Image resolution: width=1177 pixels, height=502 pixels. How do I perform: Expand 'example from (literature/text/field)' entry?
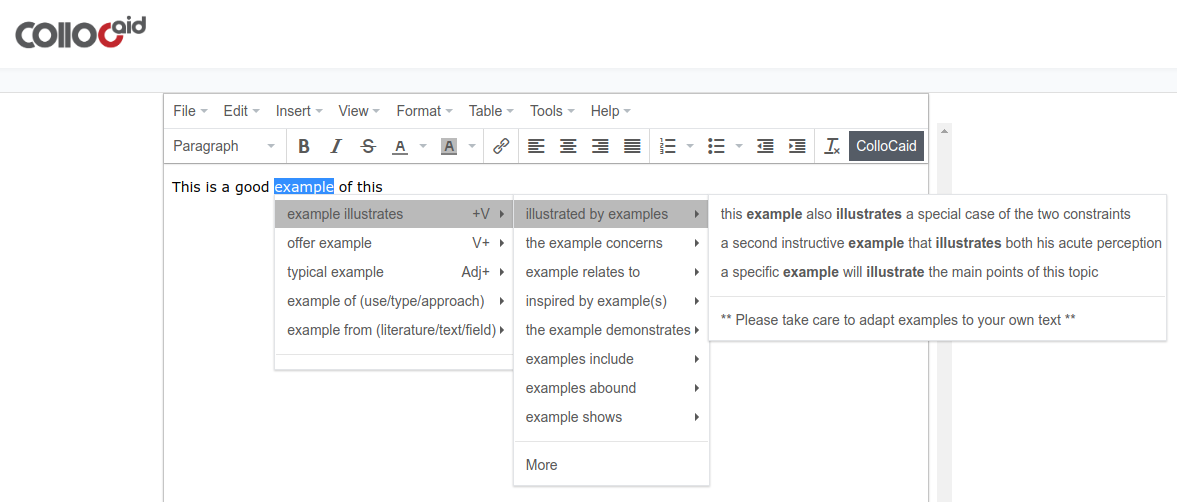[x=394, y=329]
